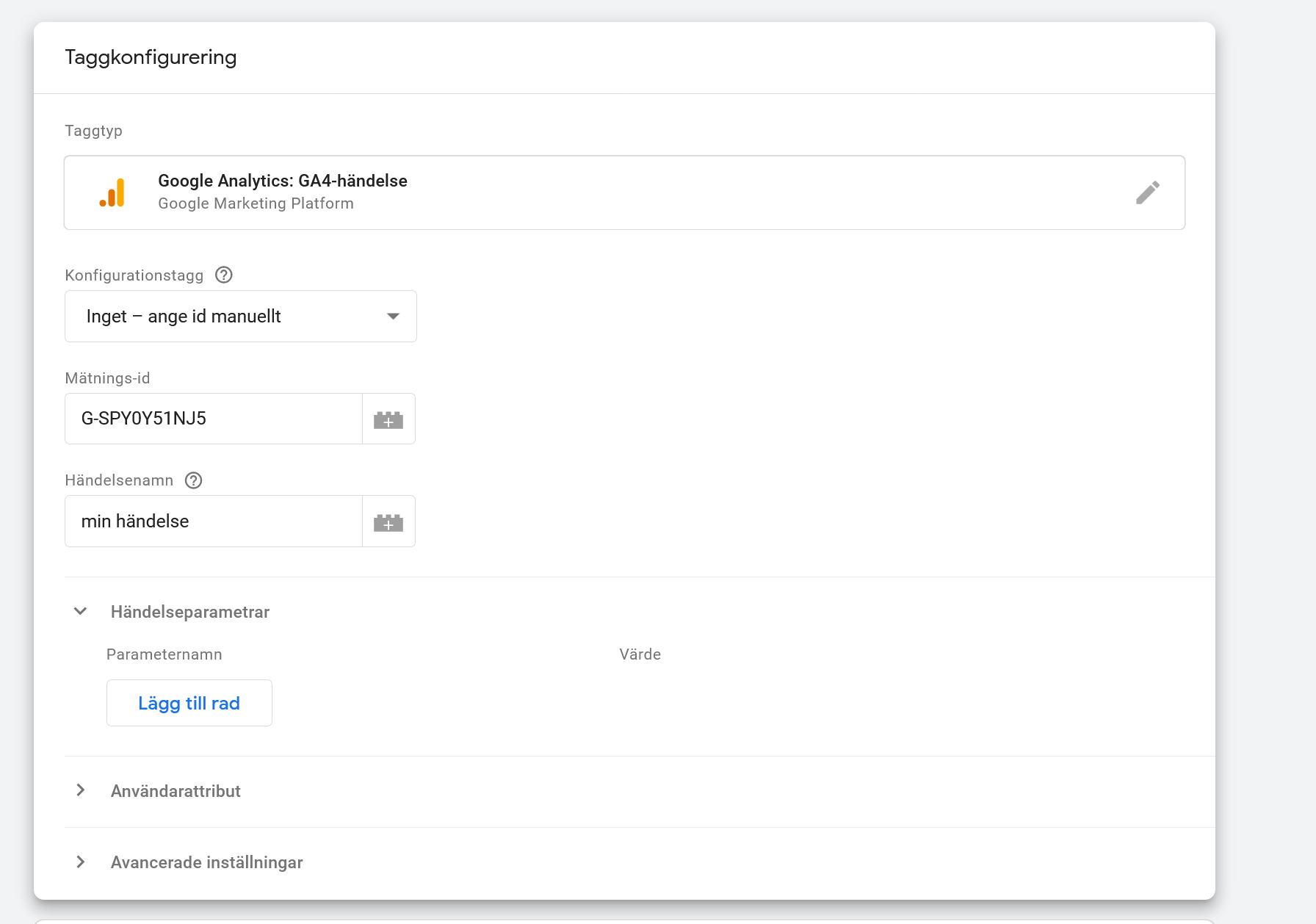Click the pencil icon to edit tag type
This screenshot has width=1316, height=924.
click(x=1148, y=192)
